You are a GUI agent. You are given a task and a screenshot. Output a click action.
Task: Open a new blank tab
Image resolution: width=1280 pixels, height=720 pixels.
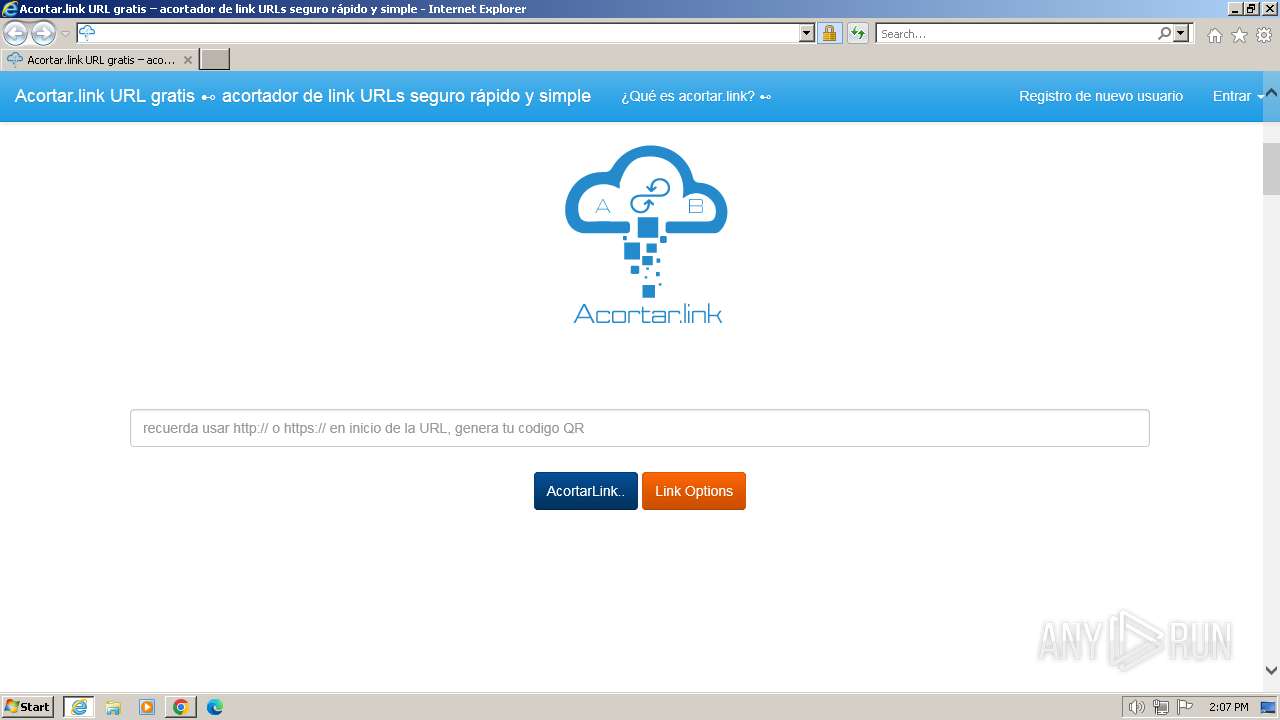coord(215,60)
